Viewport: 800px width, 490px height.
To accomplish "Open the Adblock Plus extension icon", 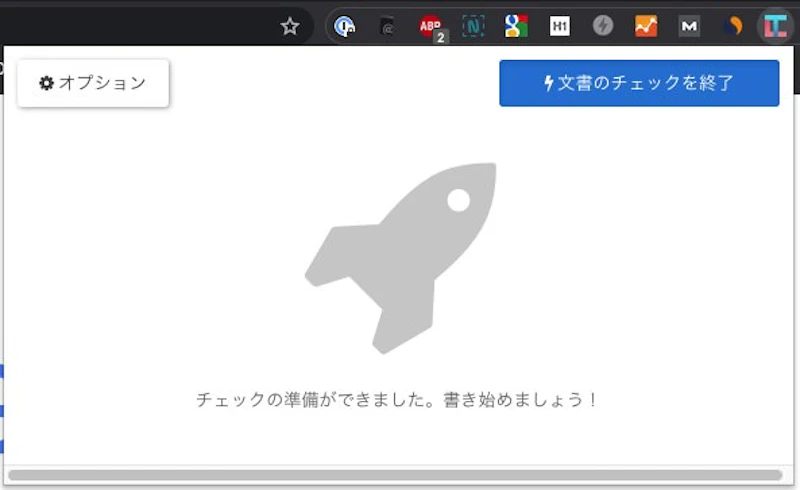I will coord(432,28).
